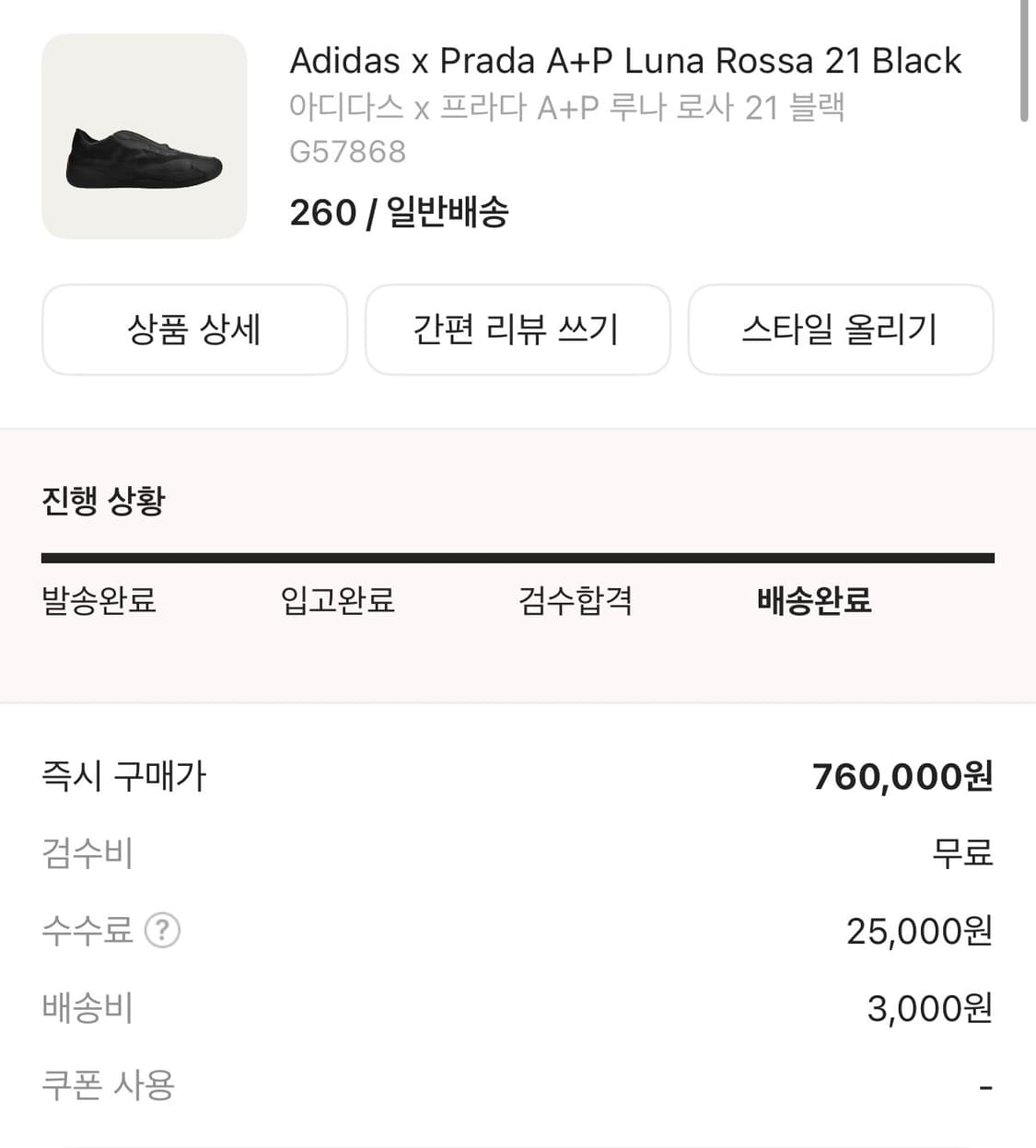Tap the 25,000원 fee amount

(919, 932)
